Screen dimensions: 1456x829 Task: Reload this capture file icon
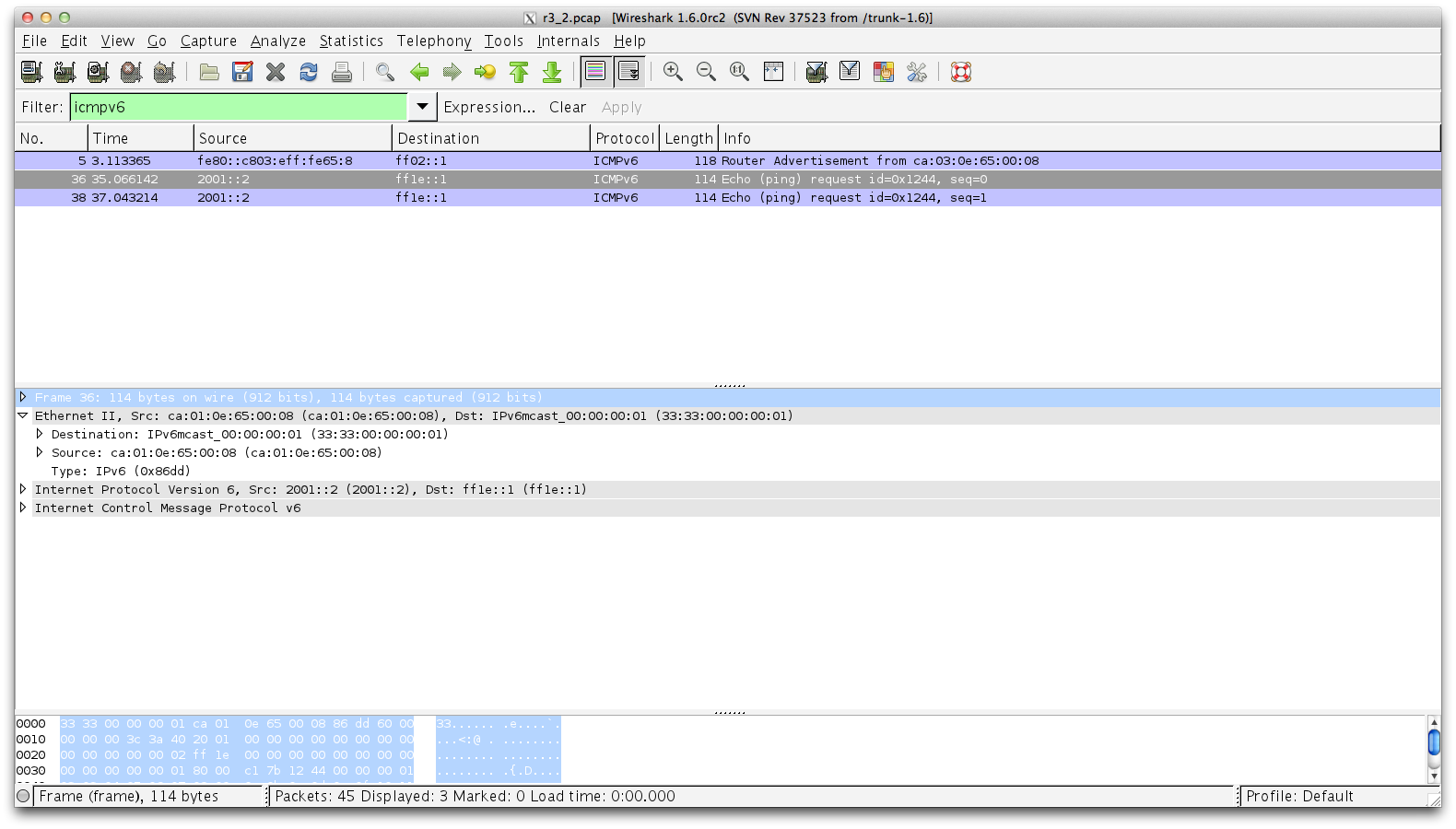(x=309, y=72)
